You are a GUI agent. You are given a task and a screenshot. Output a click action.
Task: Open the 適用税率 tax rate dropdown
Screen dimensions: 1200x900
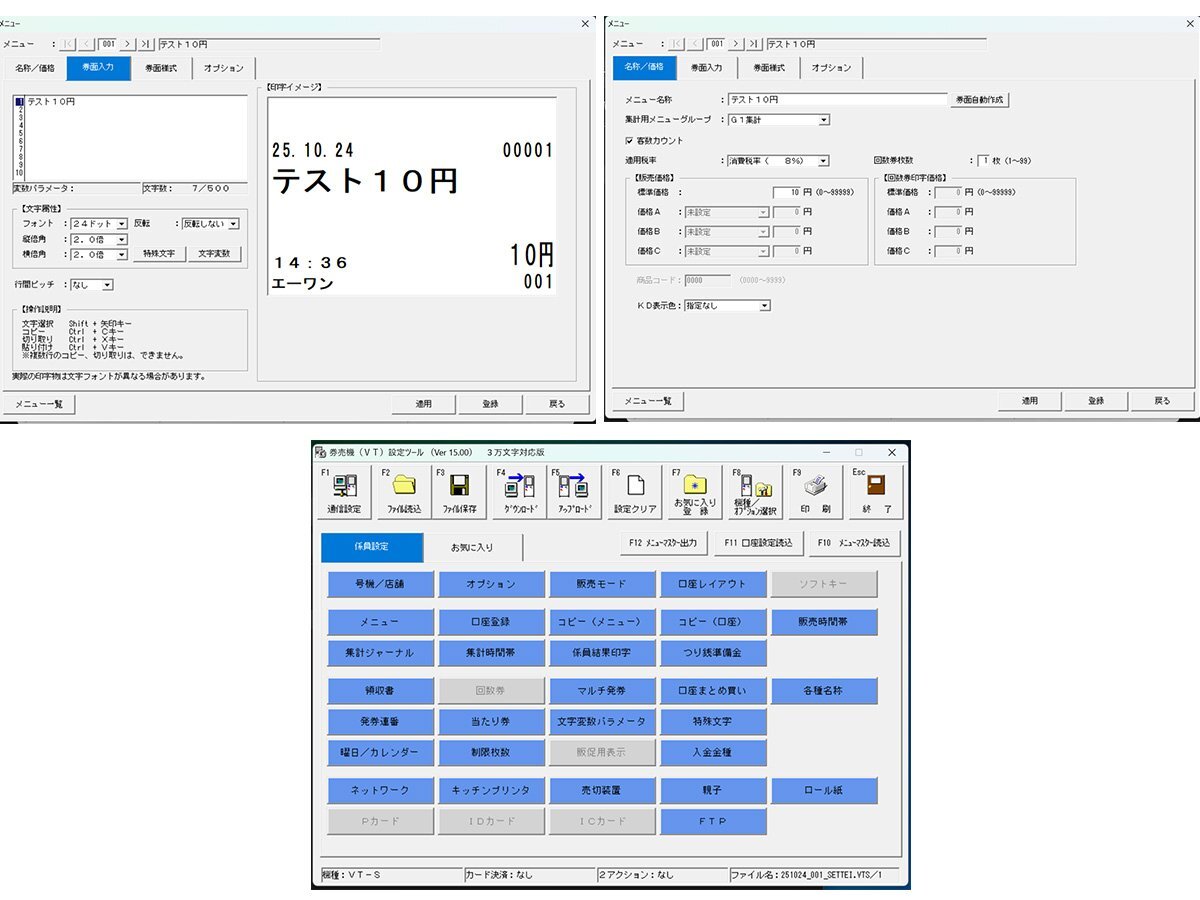pos(823,161)
